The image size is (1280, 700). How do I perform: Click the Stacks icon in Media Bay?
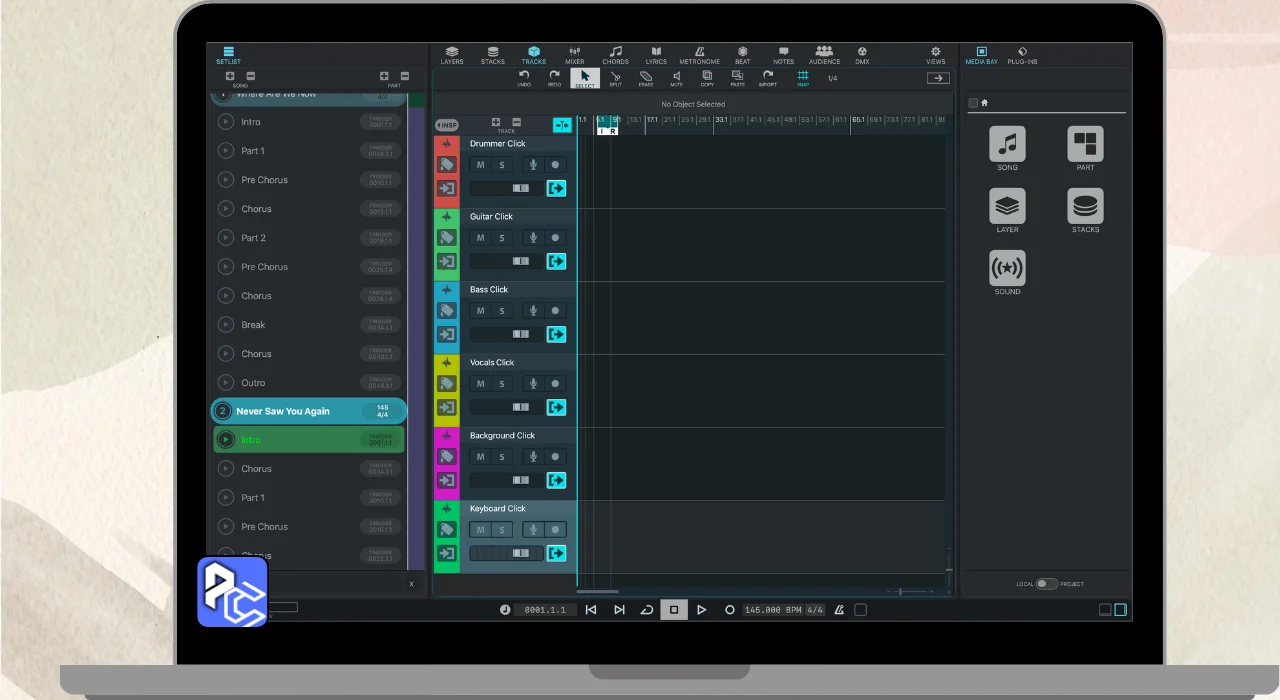1085,207
